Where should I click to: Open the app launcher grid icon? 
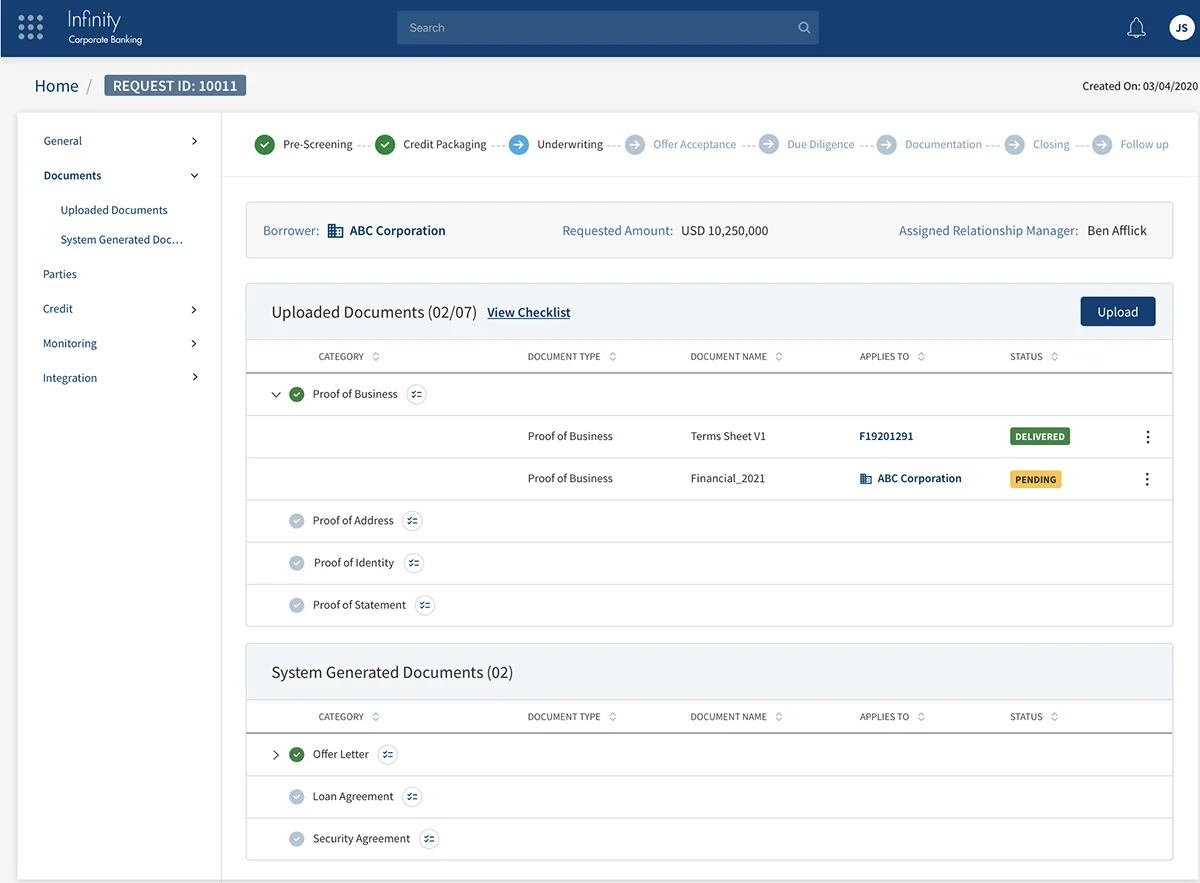[x=31, y=28]
